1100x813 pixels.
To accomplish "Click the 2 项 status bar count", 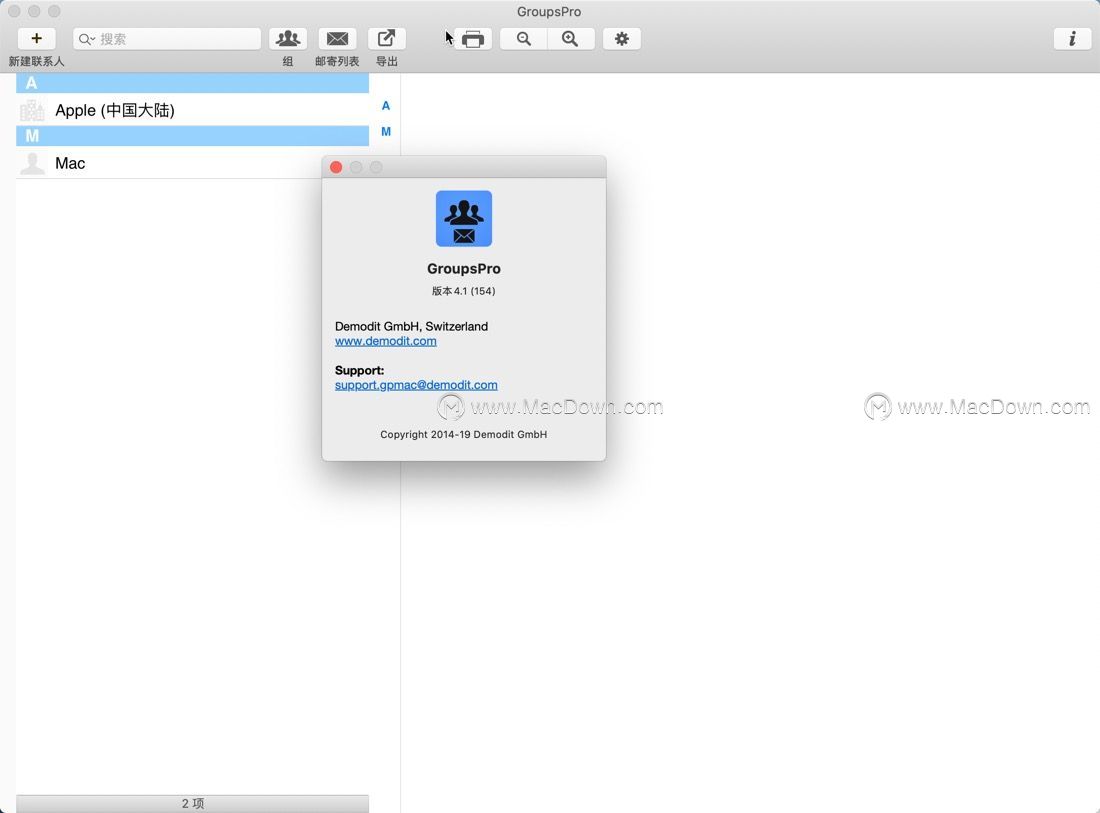I will pos(193,803).
